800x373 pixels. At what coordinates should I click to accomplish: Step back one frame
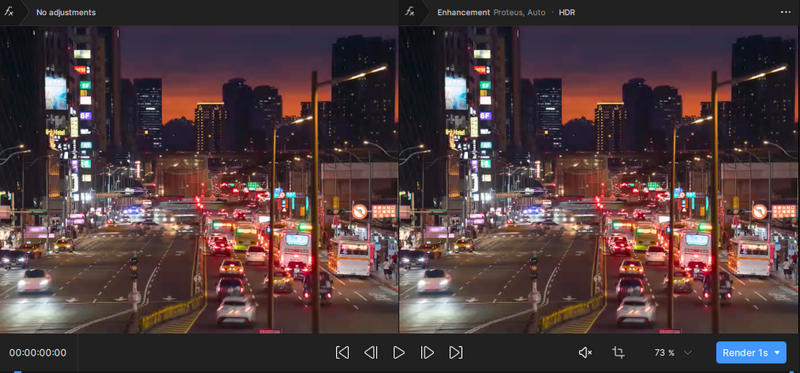pyautogui.click(x=371, y=353)
